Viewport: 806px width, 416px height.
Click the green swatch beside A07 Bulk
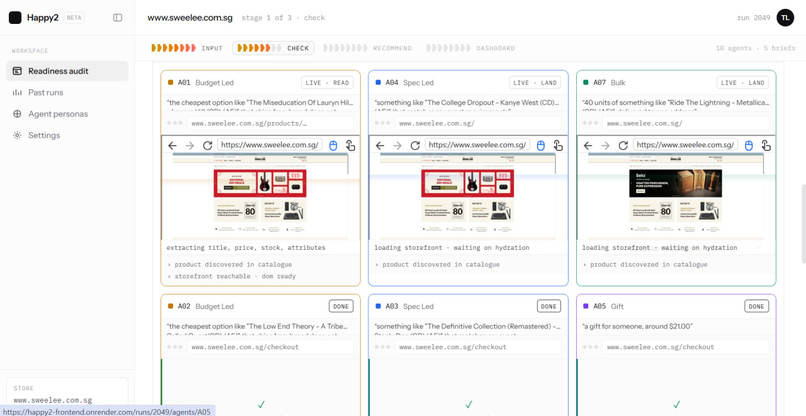[x=586, y=82]
